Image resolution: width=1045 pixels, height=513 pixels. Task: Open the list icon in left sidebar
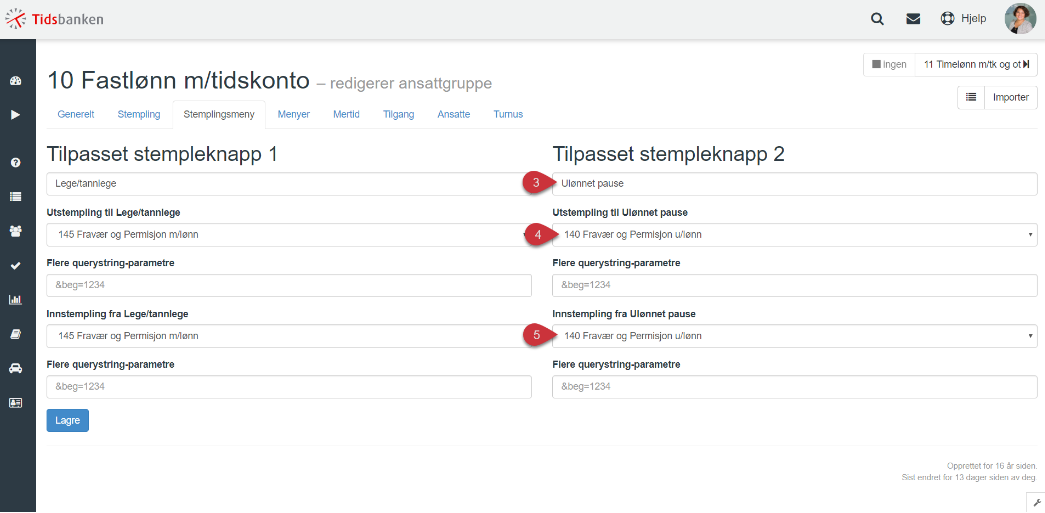(16, 197)
